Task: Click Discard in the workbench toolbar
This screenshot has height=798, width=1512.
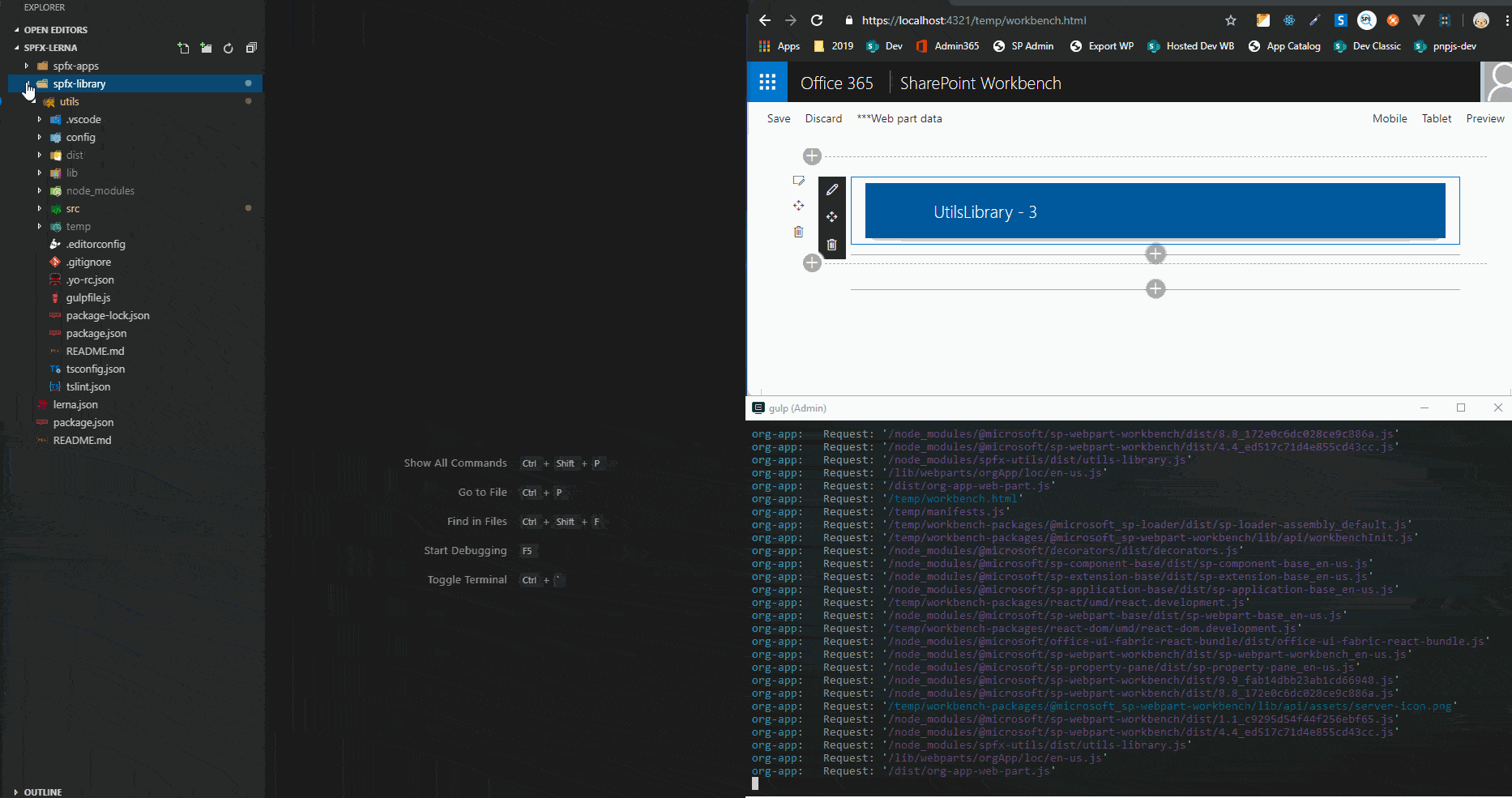Action: (x=823, y=118)
